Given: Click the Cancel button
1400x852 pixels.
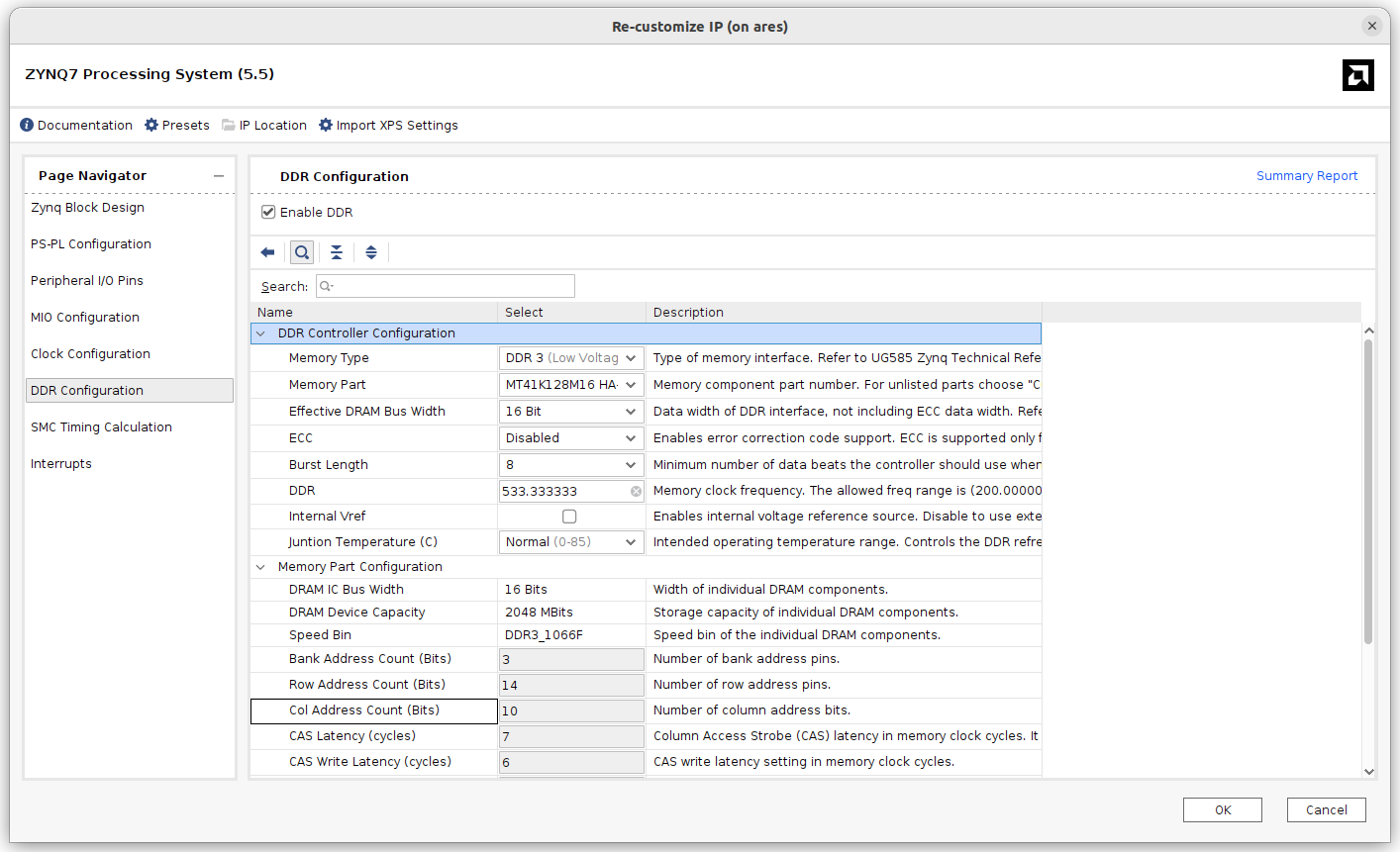Looking at the screenshot, I should (1327, 809).
